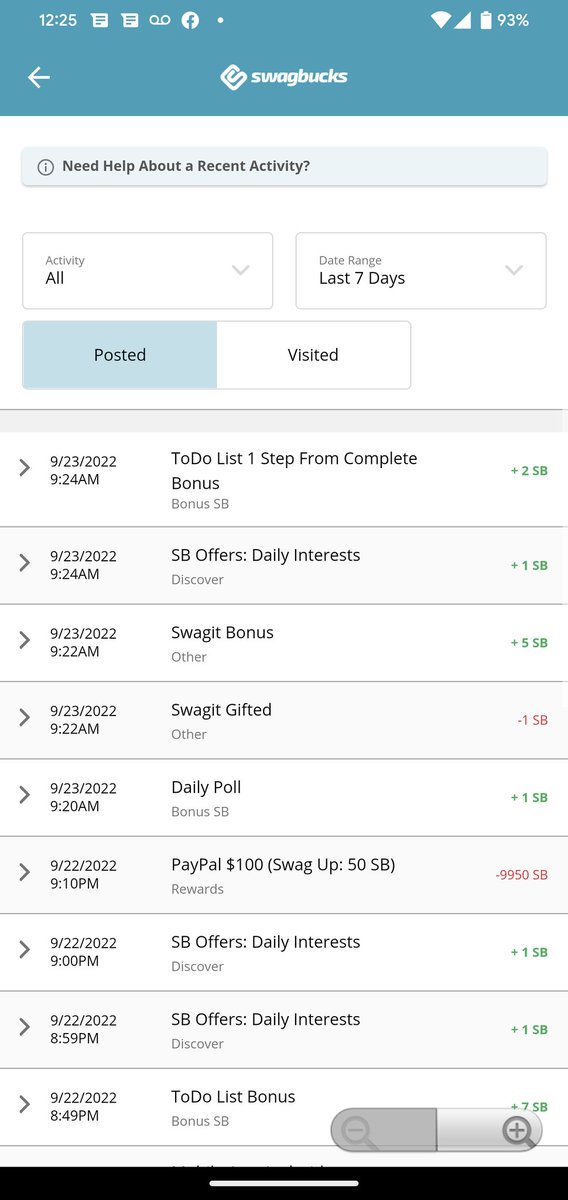This screenshot has height=1200, width=568.
Task: Expand the Swagit Bonus entry chevron
Action: [25, 641]
